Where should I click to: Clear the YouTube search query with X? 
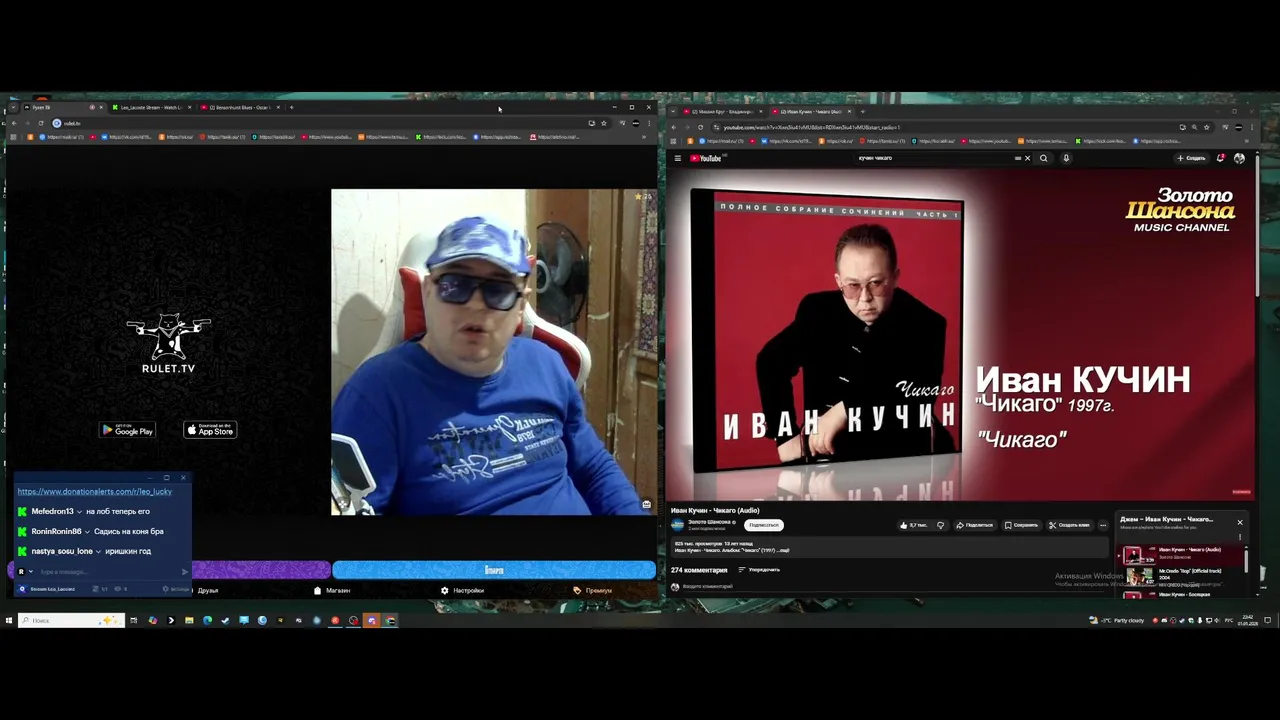pyautogui.click(x=1027, y=158)
